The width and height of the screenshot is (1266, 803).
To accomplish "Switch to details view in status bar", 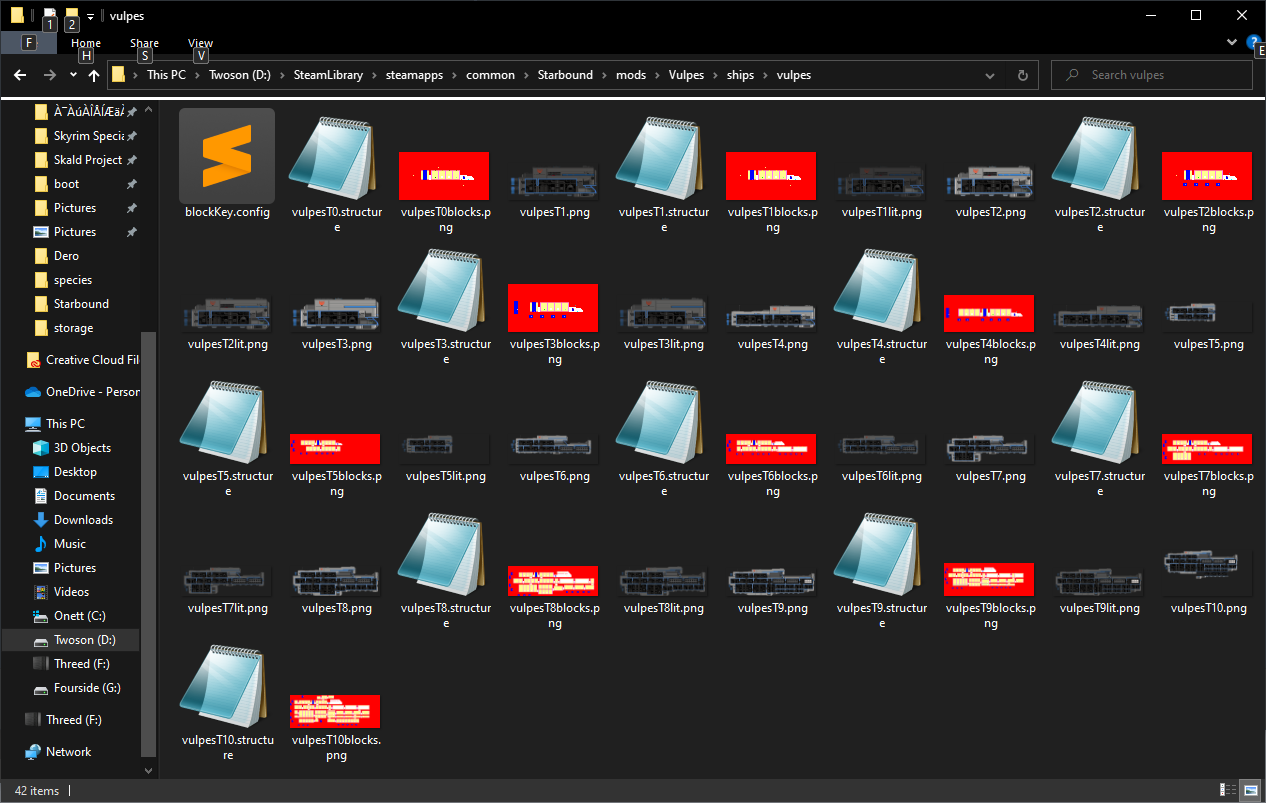I will pyautogui.click(x=1230, y=790).
